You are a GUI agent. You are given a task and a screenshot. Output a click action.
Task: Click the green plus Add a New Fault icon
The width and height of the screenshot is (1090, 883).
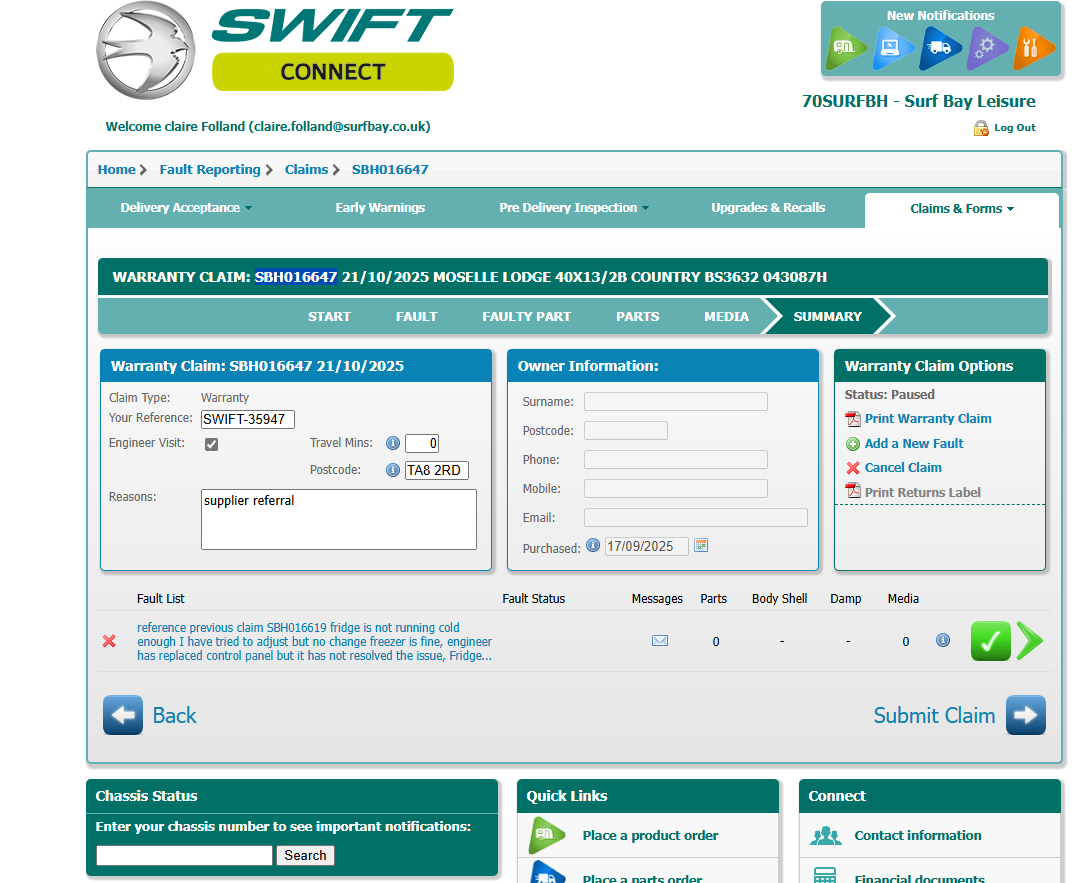[853, 444]
